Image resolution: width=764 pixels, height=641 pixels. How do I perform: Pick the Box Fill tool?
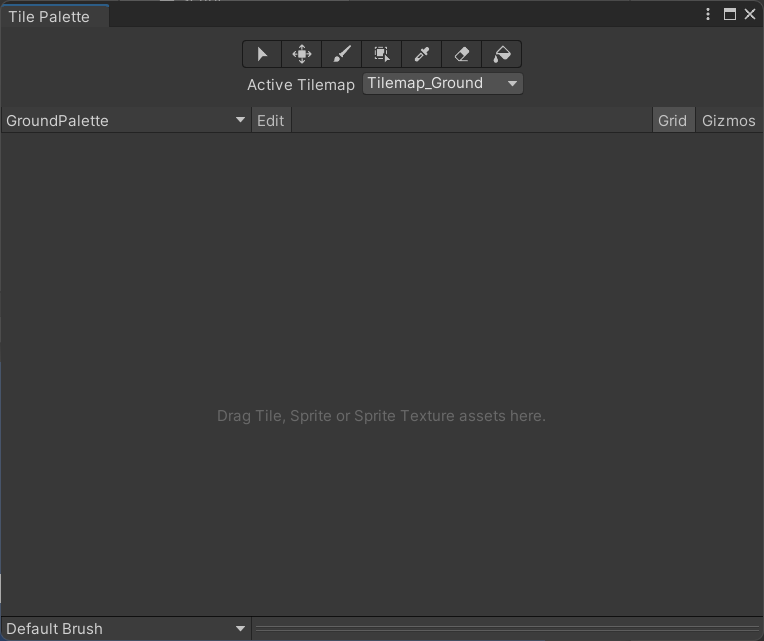point(382,54)
